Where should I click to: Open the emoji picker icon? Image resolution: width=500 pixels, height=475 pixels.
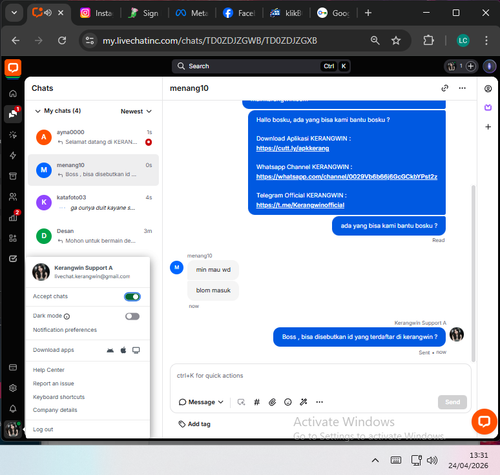[x=288, y=402]
